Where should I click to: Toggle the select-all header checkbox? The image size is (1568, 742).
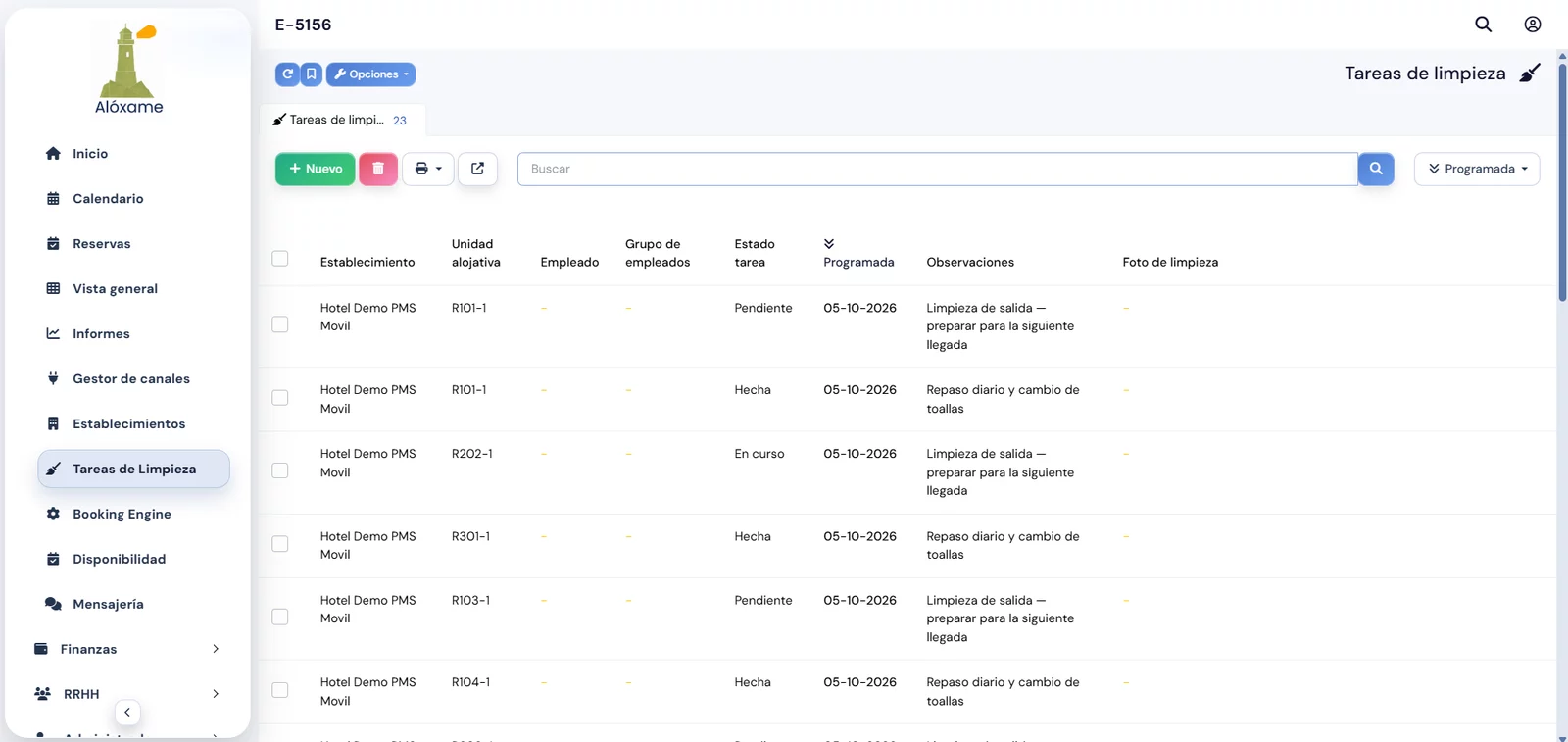point(280,259)
